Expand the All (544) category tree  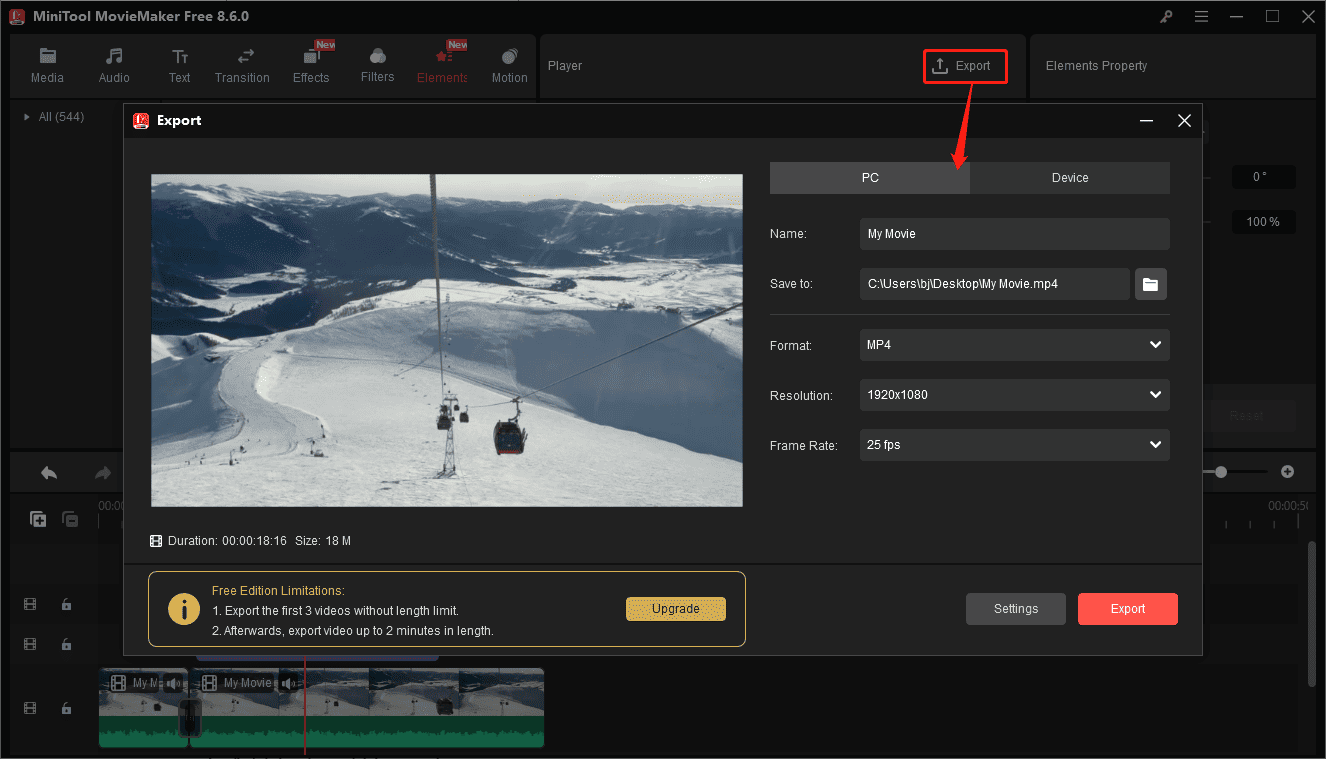pos(27,117)
